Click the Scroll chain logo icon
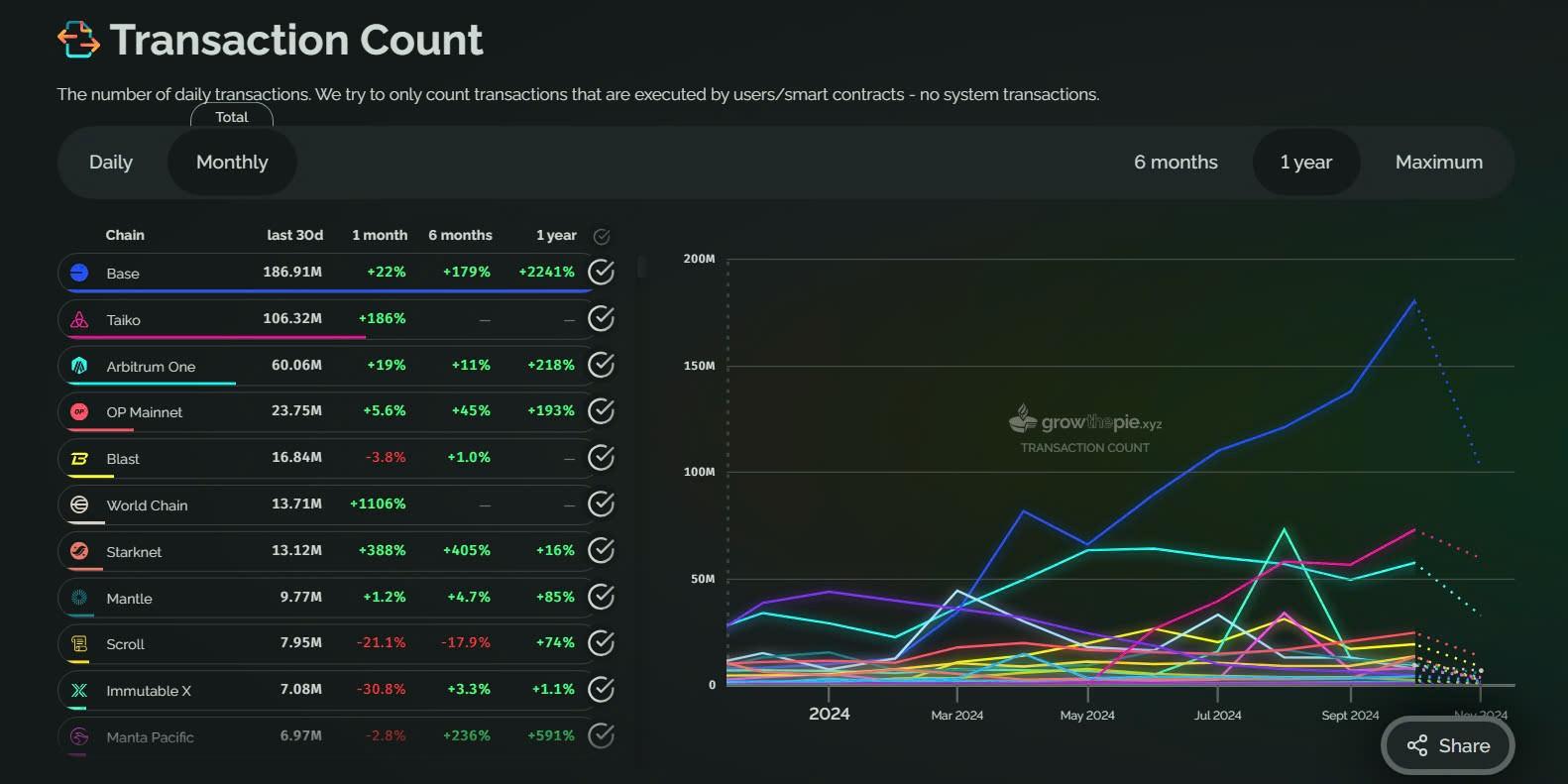The width and height of the screenshot is (1568, 784). click(x=79, y=643)
